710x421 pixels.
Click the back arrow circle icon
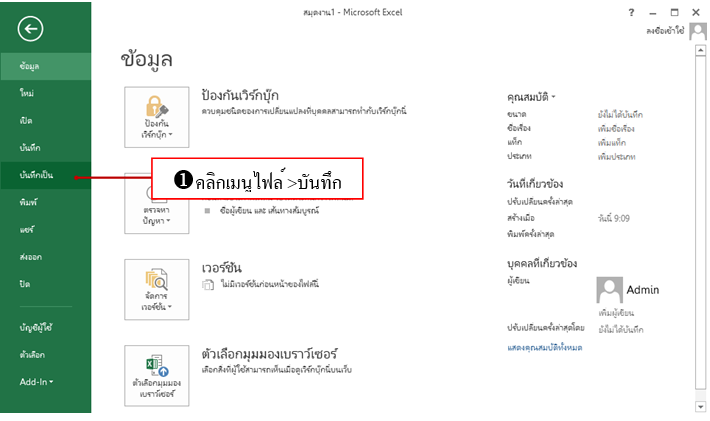[30, 29]
